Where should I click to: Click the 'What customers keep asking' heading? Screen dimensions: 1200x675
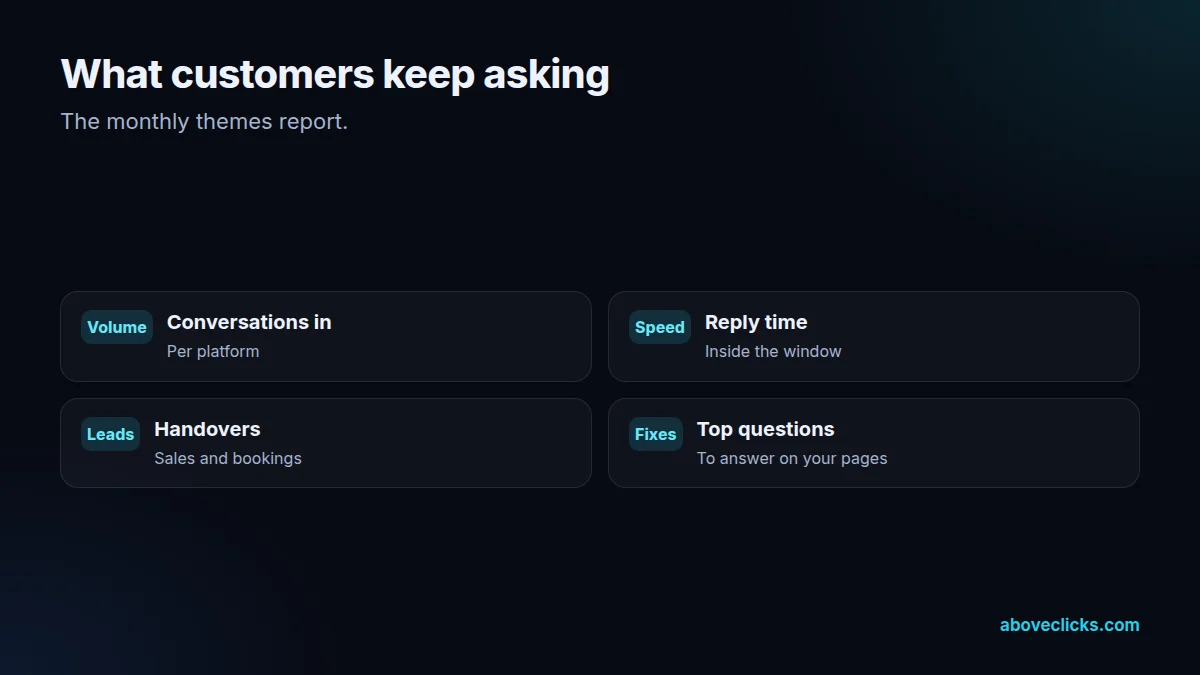335,75
